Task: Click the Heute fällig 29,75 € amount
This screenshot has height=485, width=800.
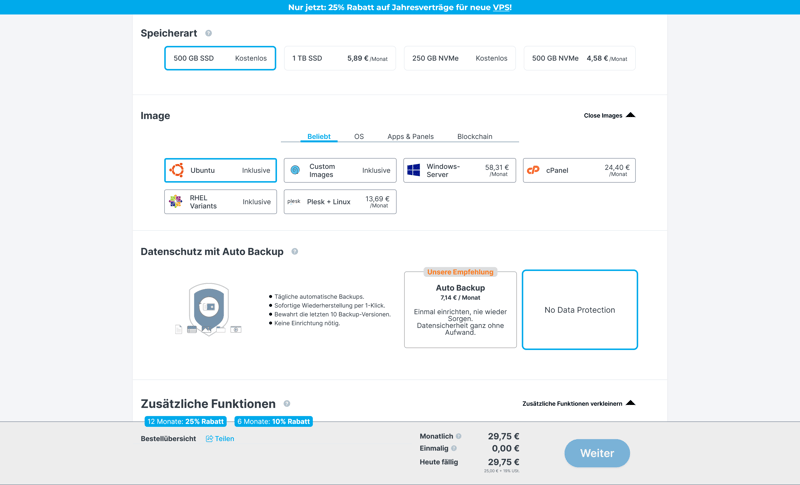Action: click(504, 462)
